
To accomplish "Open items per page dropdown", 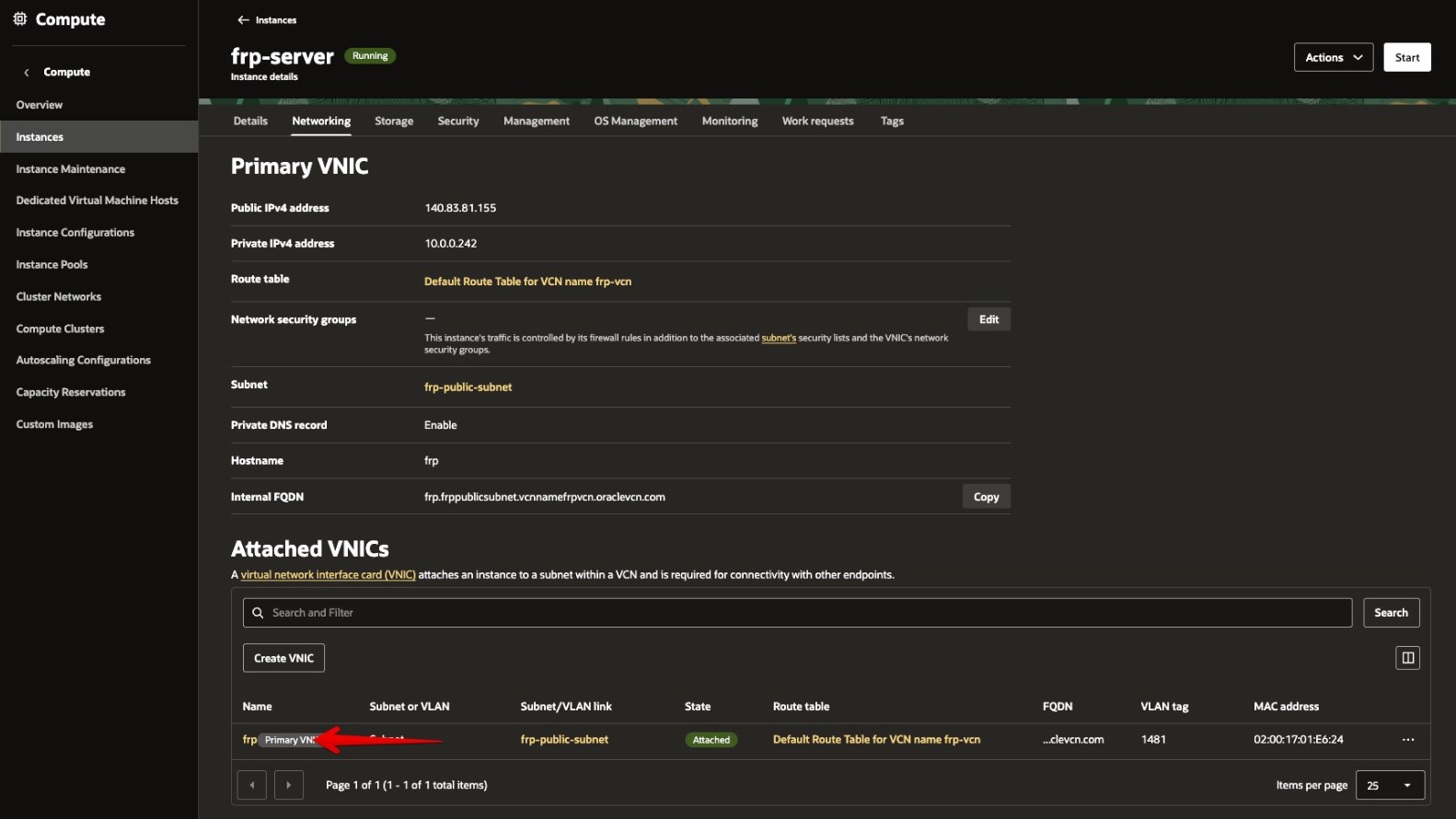I will point(1390,785).
